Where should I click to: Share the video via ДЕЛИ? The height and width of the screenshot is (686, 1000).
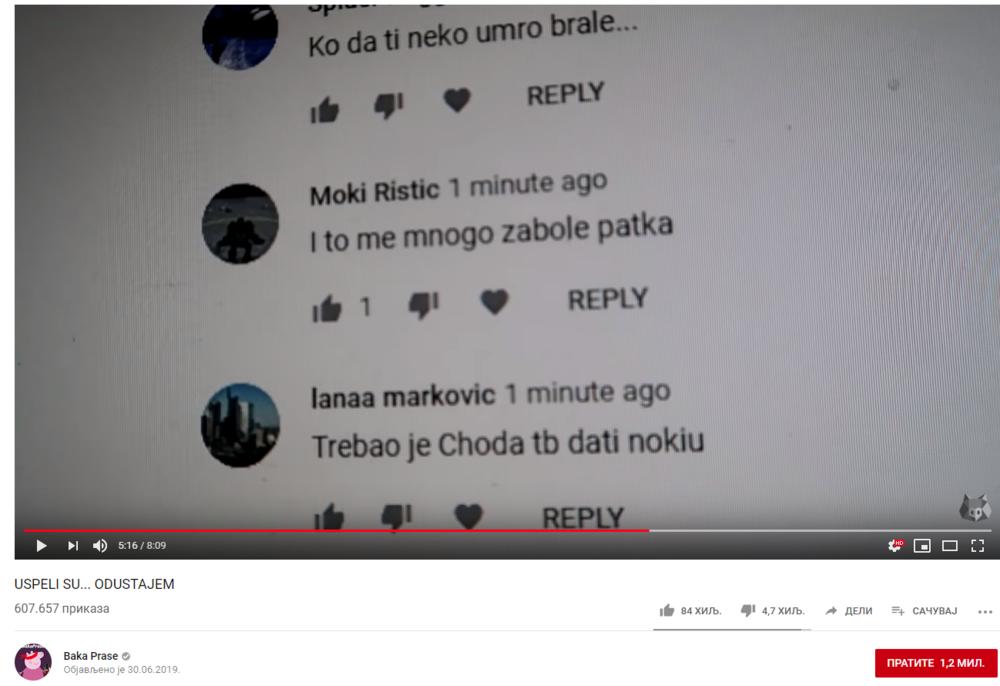[849, 611]
